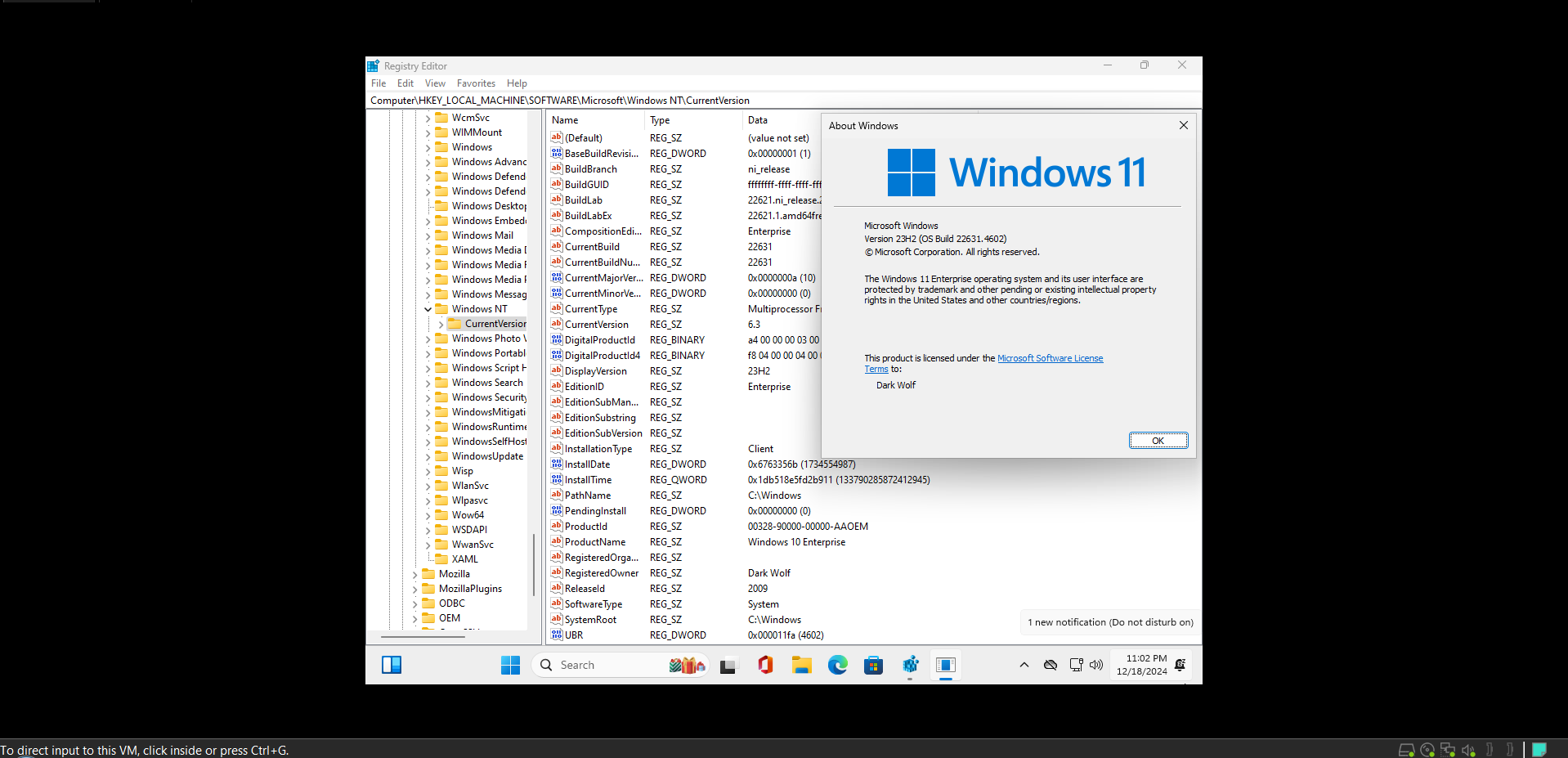Select the BuildBranch string value icon

(557, 168)
